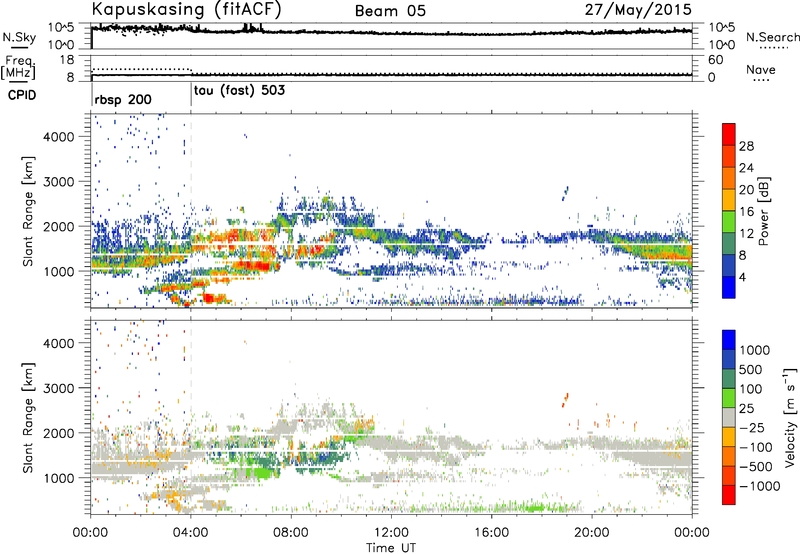Click the vertical marker beside "rbsp 200"
This screenshot has width=800, height=554.
point(92,96)
